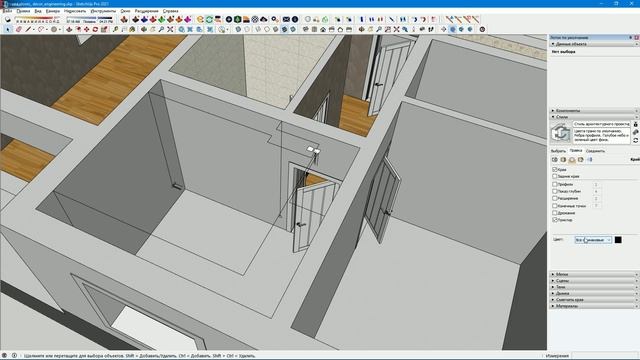Switch to Monochrome face style
Image resolution: width=640 pixels, height=360 pixels.
tap(293, 29)
